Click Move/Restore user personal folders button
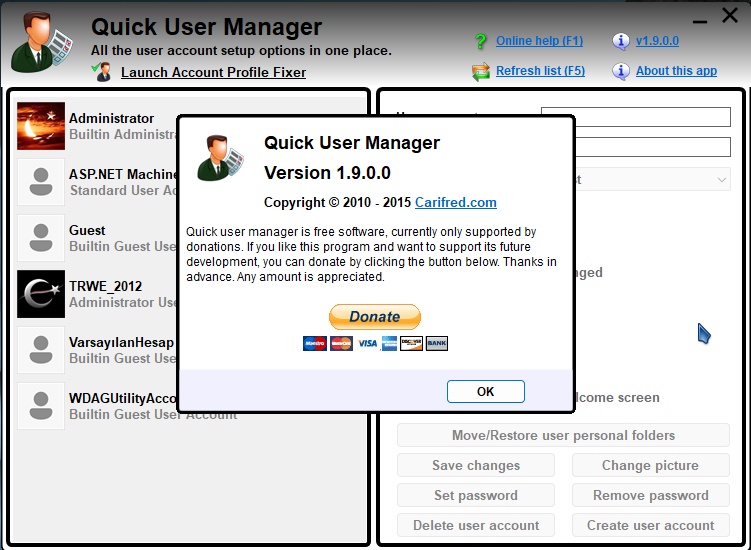This screenshot has height=550, width=751. [563, 435]
